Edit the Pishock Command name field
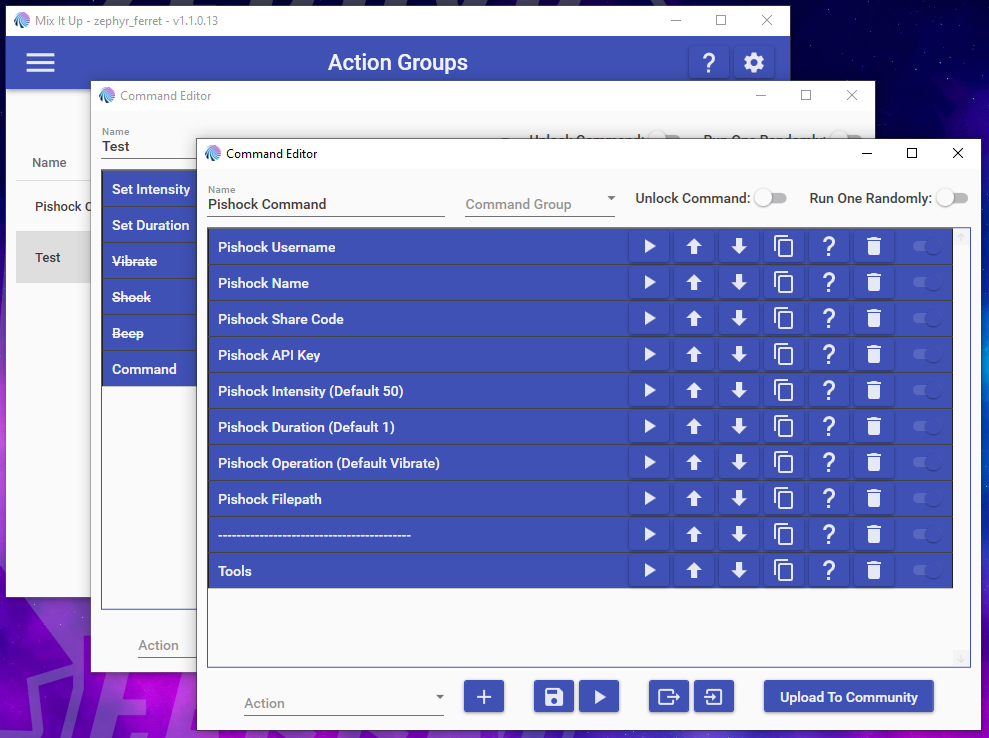This screenshot has height=738, width=989. (x=326, y=204)
